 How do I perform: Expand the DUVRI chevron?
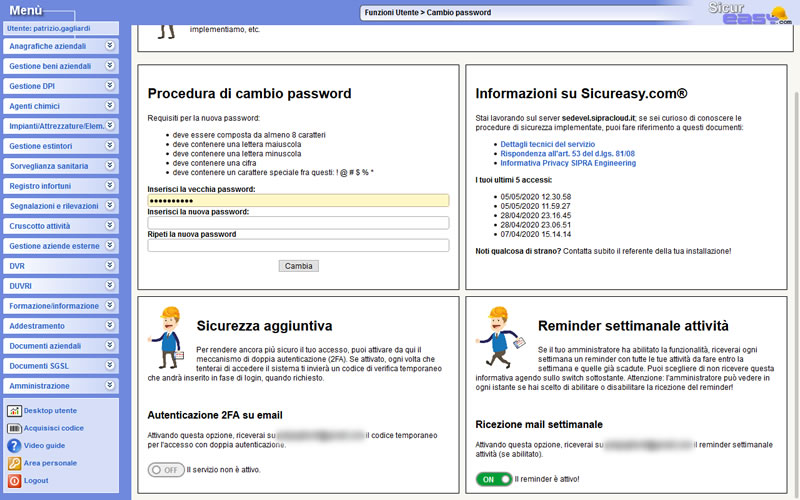[x=110, y=285]
